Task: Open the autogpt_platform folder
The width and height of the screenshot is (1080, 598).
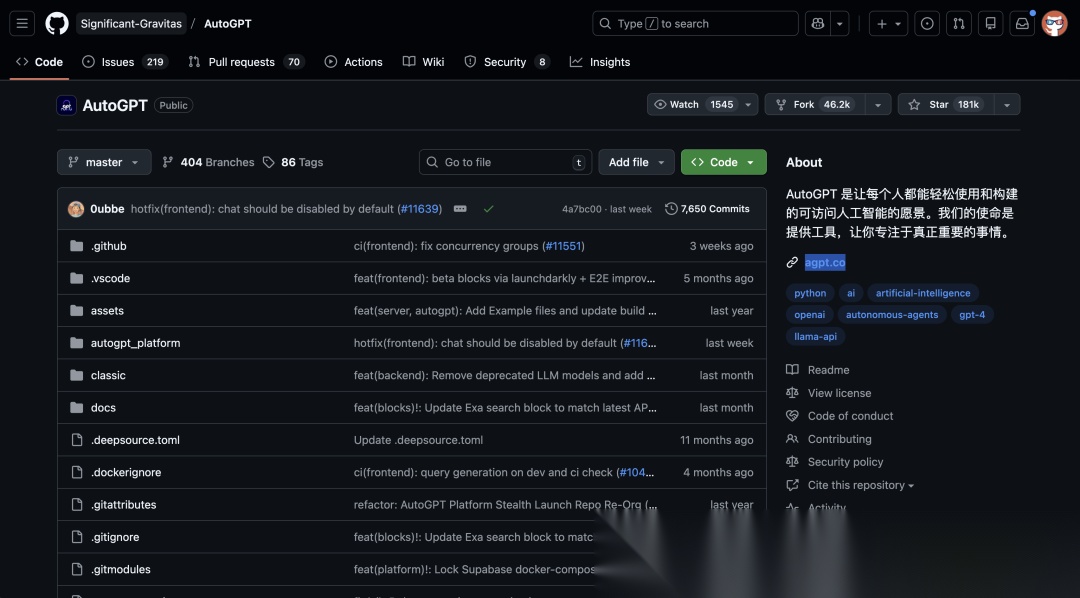Action: pyautogui.click(x=136, y=343)
